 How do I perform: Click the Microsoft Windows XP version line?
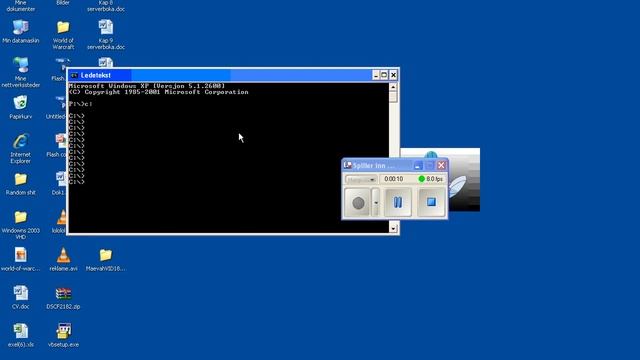pyautogui.click(x=147, y=86)
